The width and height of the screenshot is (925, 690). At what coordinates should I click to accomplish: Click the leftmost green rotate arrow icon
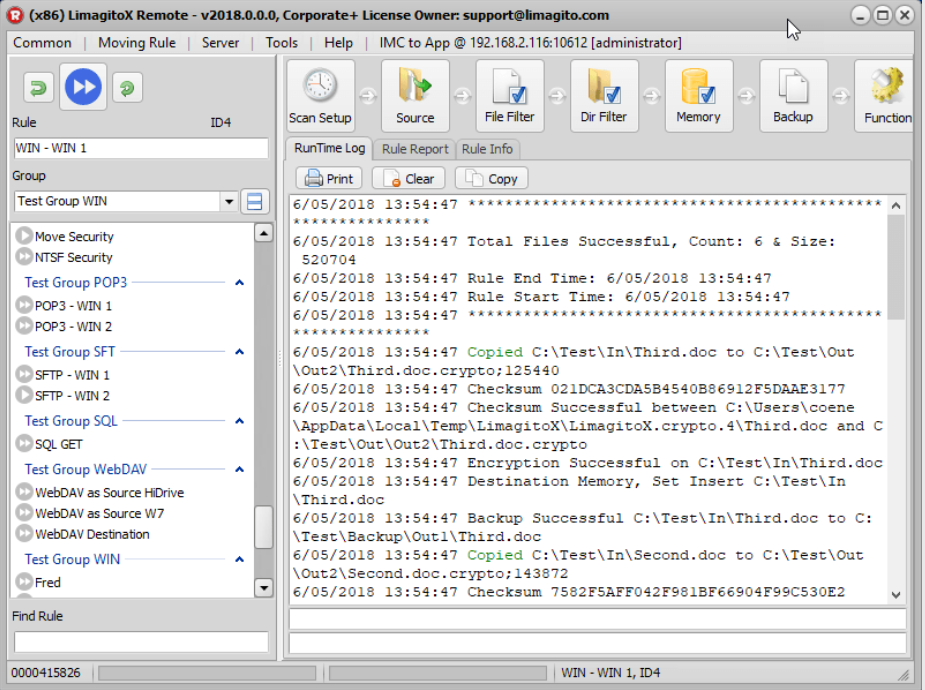click(37, 87)
